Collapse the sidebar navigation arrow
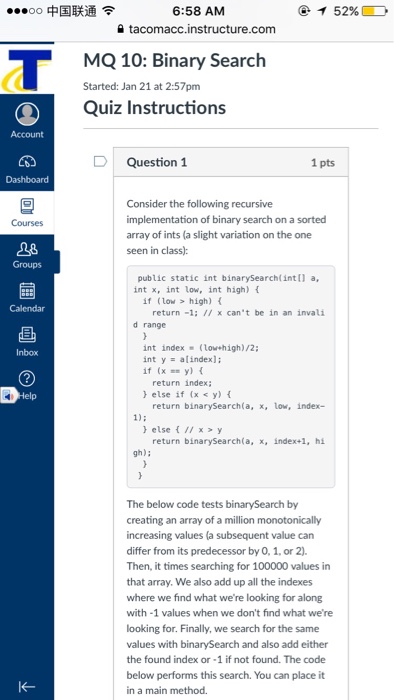The image size is (394, 700). [x=27, y=686]
